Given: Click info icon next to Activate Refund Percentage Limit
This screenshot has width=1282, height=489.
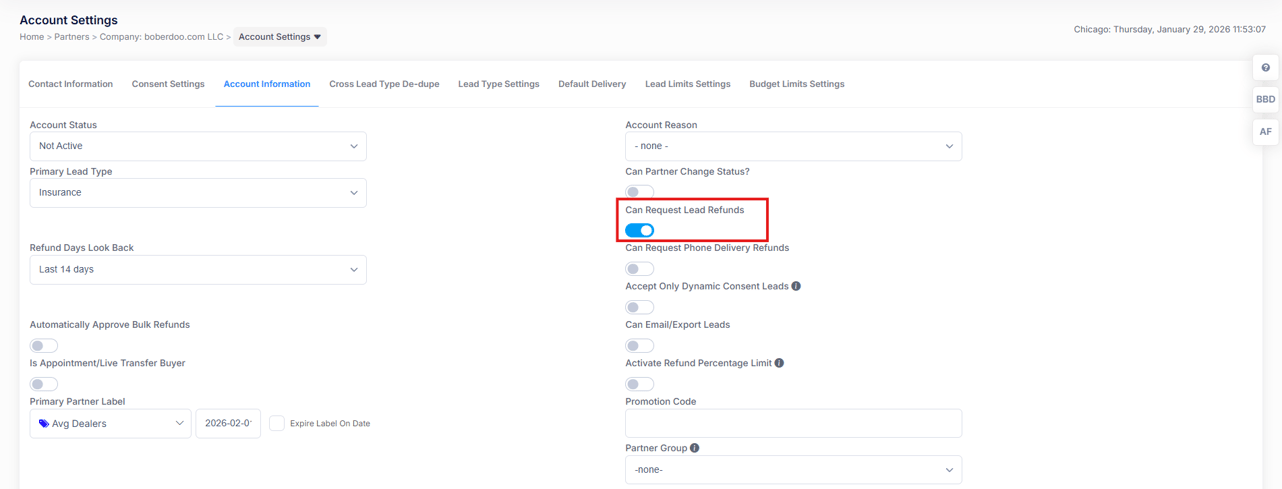Looking at the screenshot, I should (x=779, y=363).
